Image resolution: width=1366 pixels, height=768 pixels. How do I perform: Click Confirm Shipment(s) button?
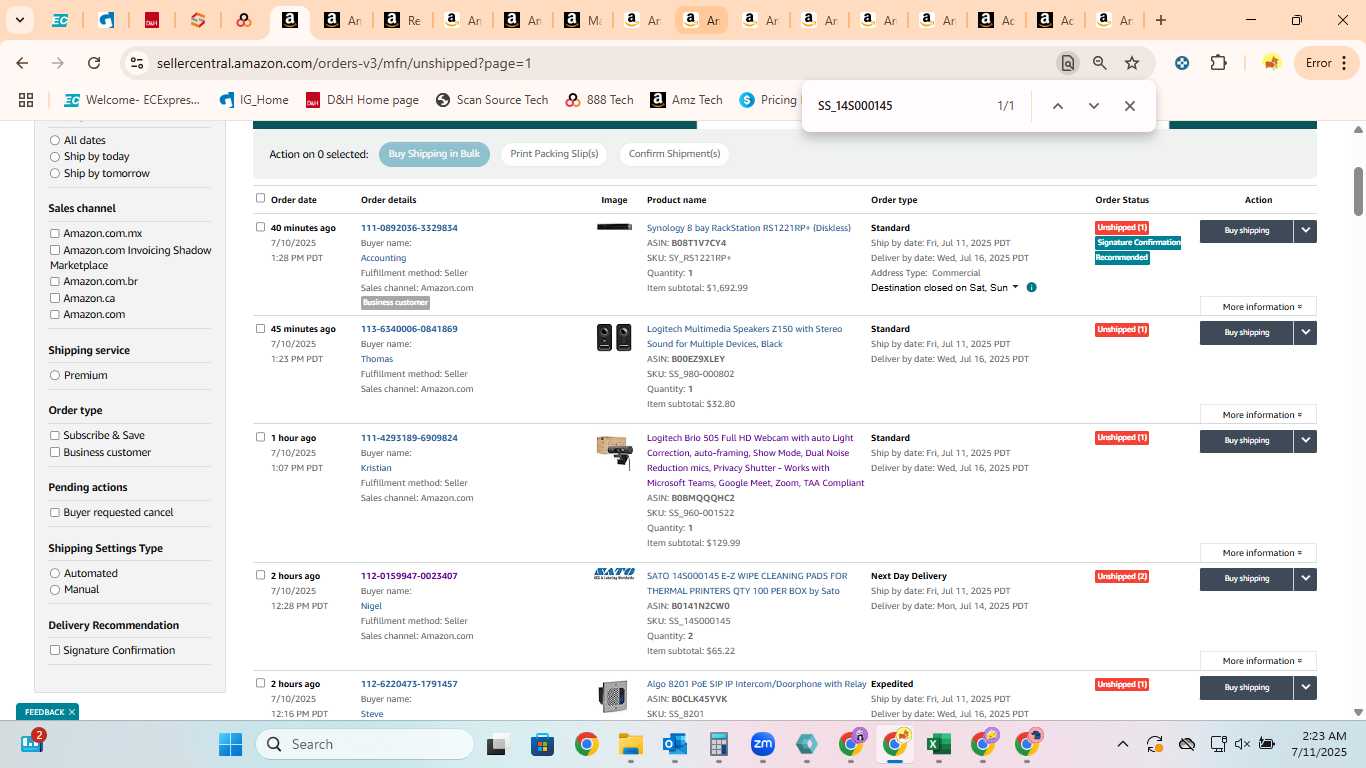coord(674,154)
